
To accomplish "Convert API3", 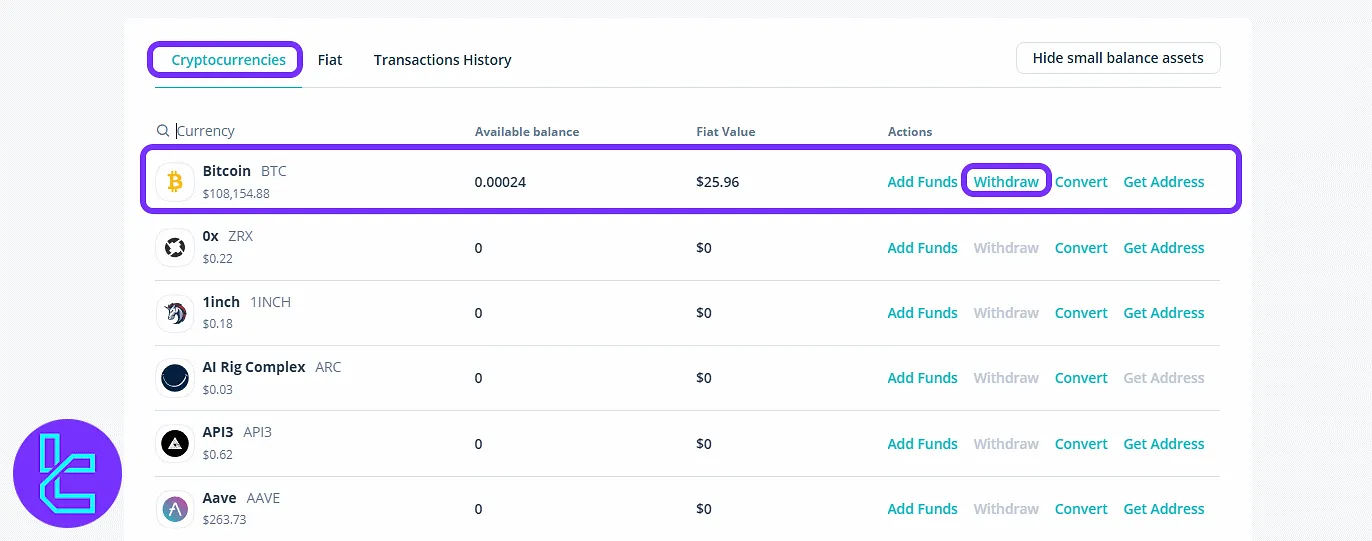I will tap(1081, 444).
